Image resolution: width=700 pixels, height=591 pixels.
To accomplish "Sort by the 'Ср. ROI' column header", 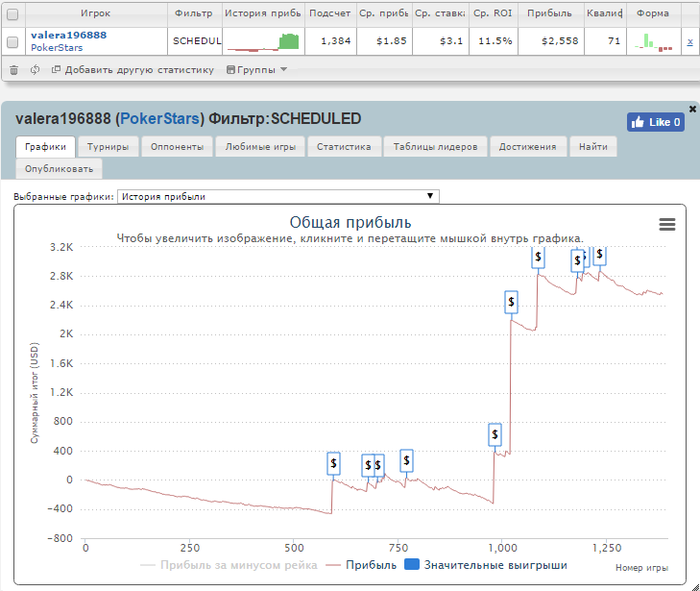I will pos(493,13).
